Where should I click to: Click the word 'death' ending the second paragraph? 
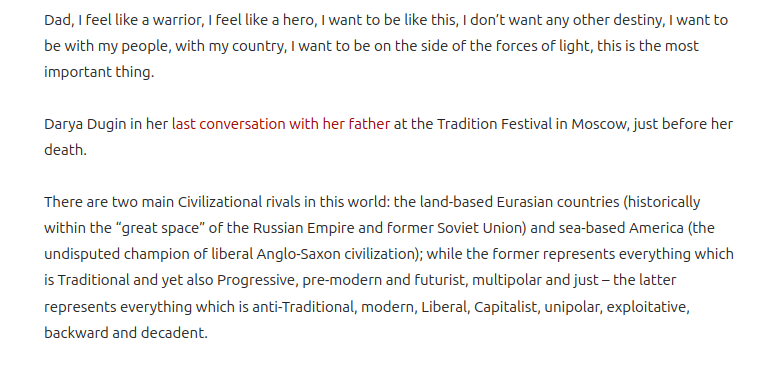click(x=64, y=150)
